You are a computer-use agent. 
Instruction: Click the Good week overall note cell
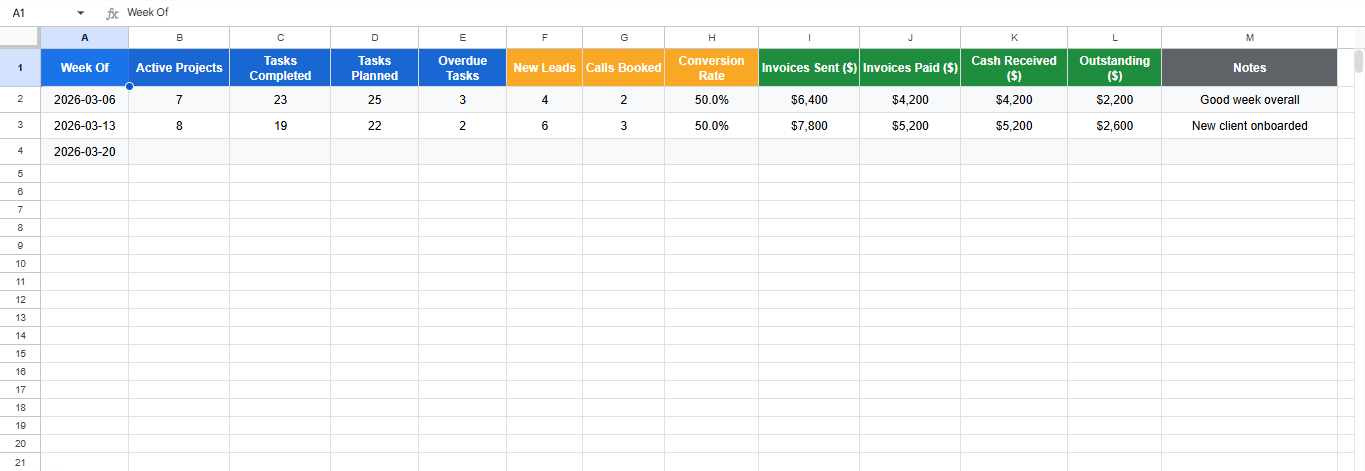(1249, 100)
